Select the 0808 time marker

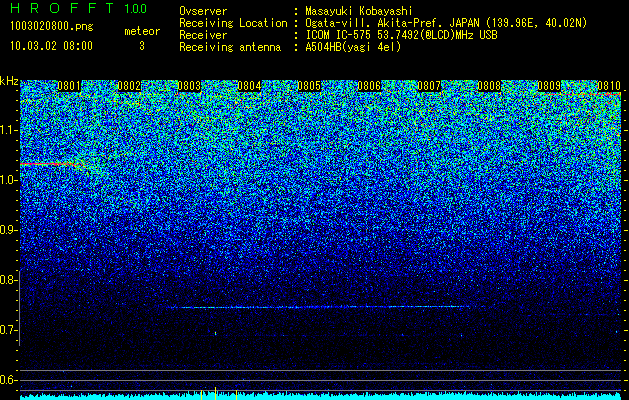(x=489, y=86)
